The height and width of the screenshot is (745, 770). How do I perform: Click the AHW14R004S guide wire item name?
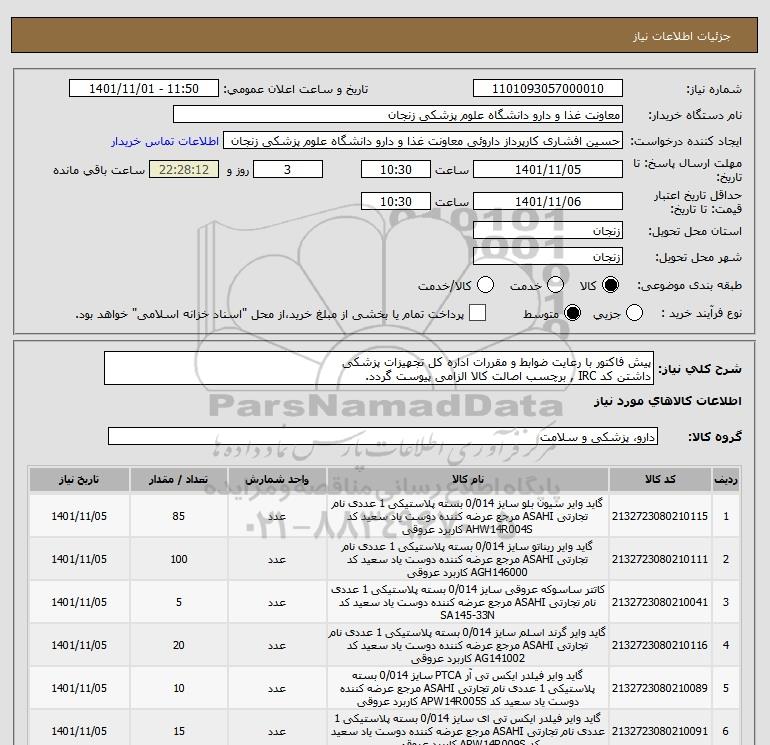coord(467,516)
